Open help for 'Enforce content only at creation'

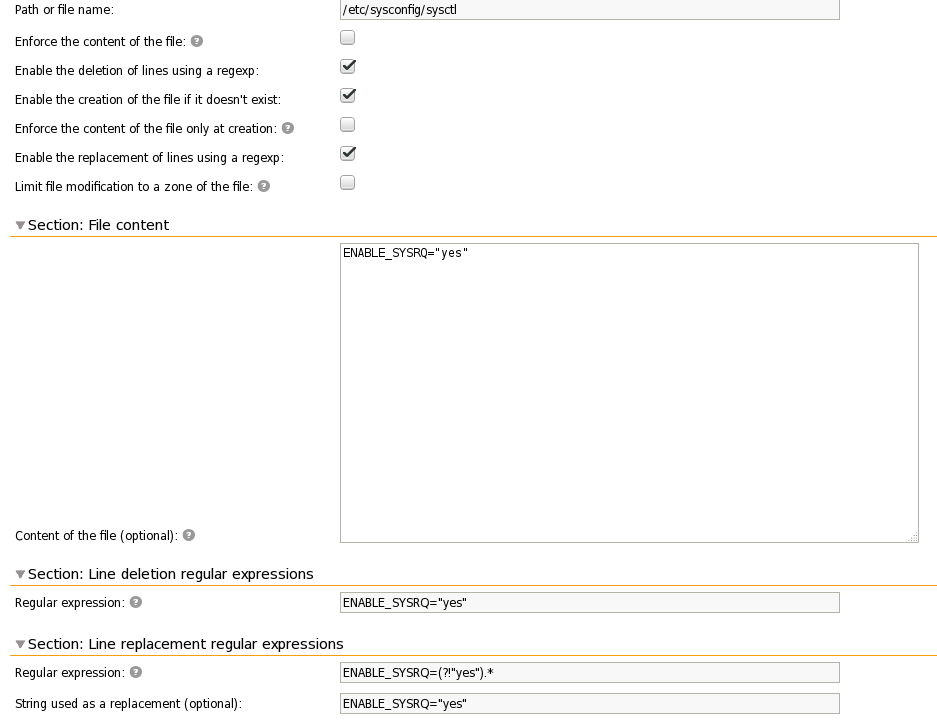[x=288, y=128]
